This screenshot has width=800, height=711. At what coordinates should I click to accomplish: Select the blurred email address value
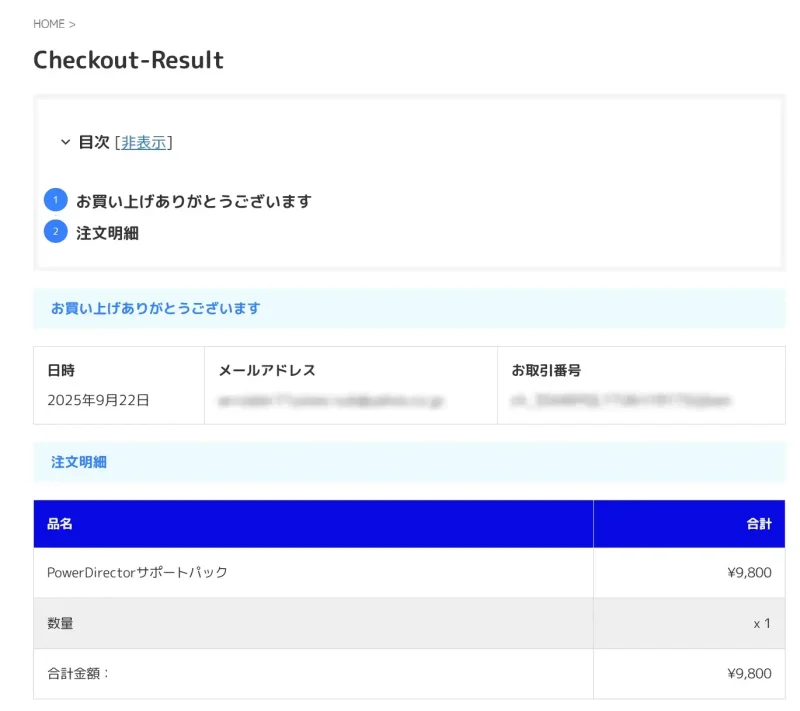tap(331, 400)
